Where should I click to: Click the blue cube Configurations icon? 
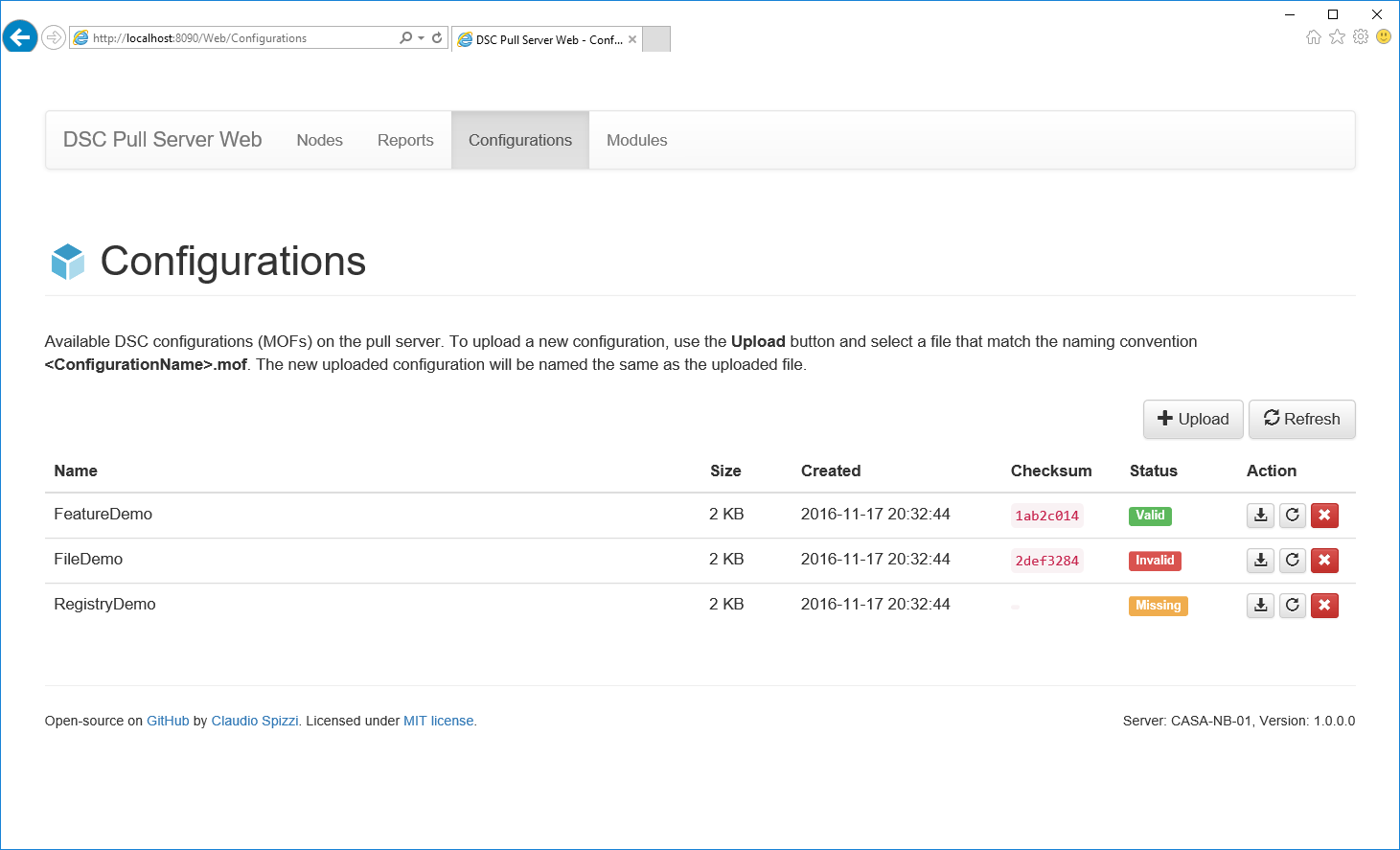pyautogui.click(x=68, y=262)
